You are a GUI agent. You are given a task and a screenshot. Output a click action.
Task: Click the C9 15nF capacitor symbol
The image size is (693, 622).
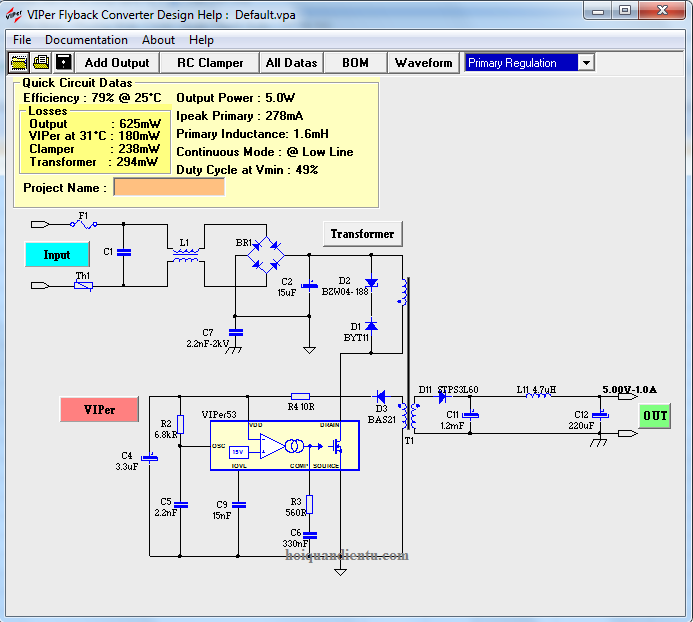(x=239, y=505)
